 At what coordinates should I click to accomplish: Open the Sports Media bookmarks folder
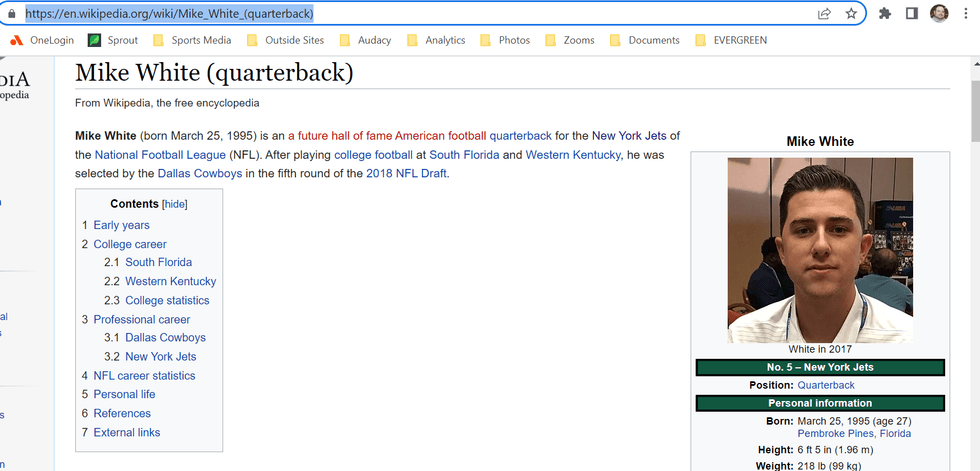191,40
